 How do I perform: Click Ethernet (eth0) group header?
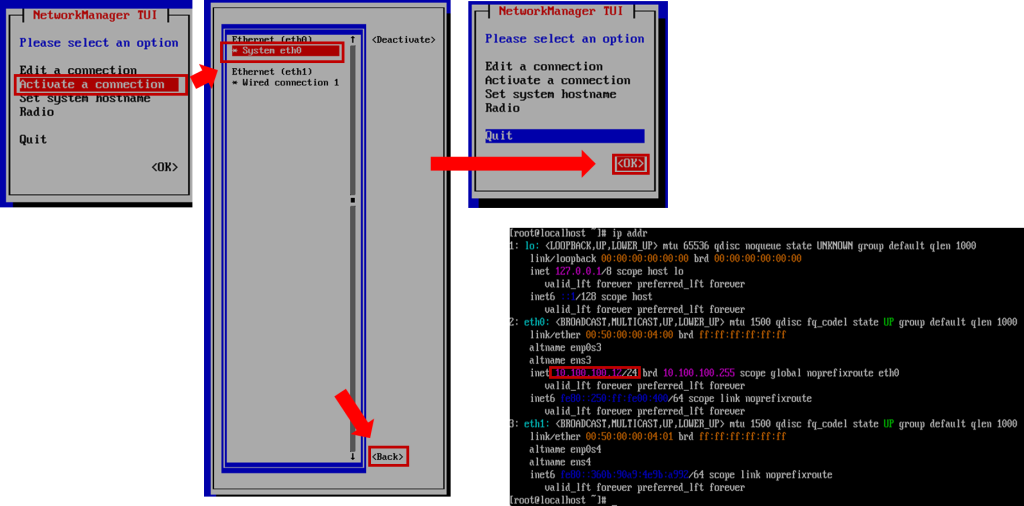point(272,39)
